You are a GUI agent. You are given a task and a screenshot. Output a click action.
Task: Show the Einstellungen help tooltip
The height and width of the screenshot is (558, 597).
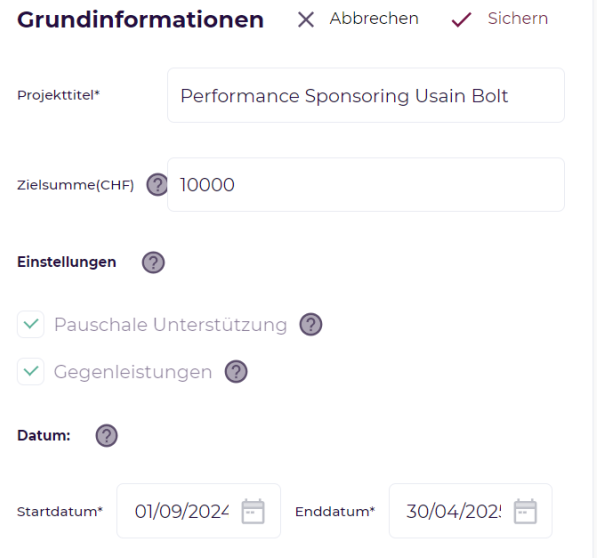[153, 262]
